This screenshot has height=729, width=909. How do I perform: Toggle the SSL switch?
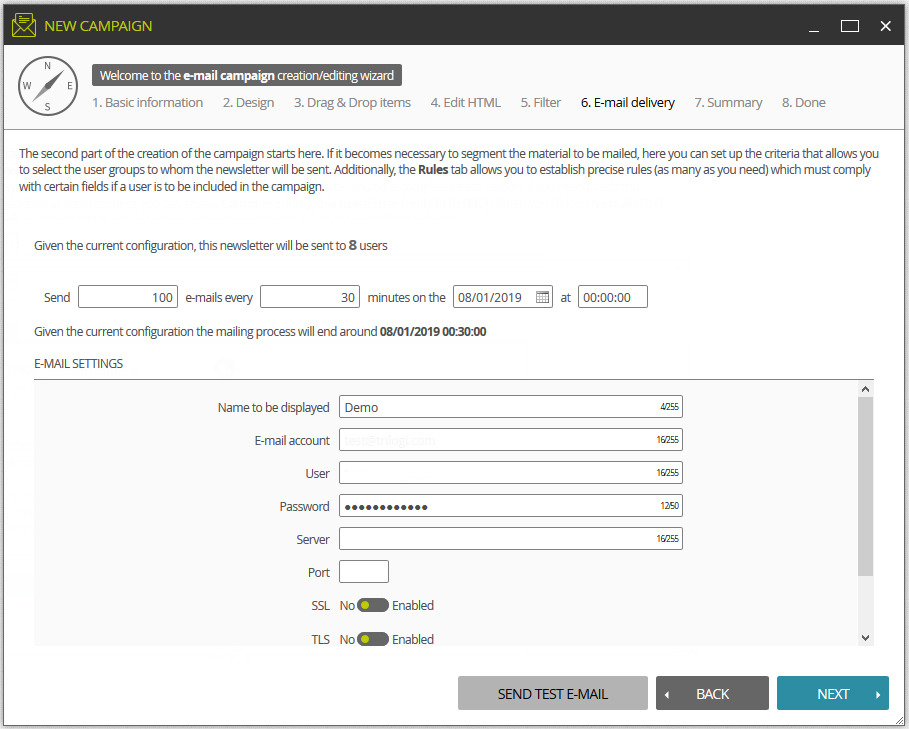[x=373, y=606]
